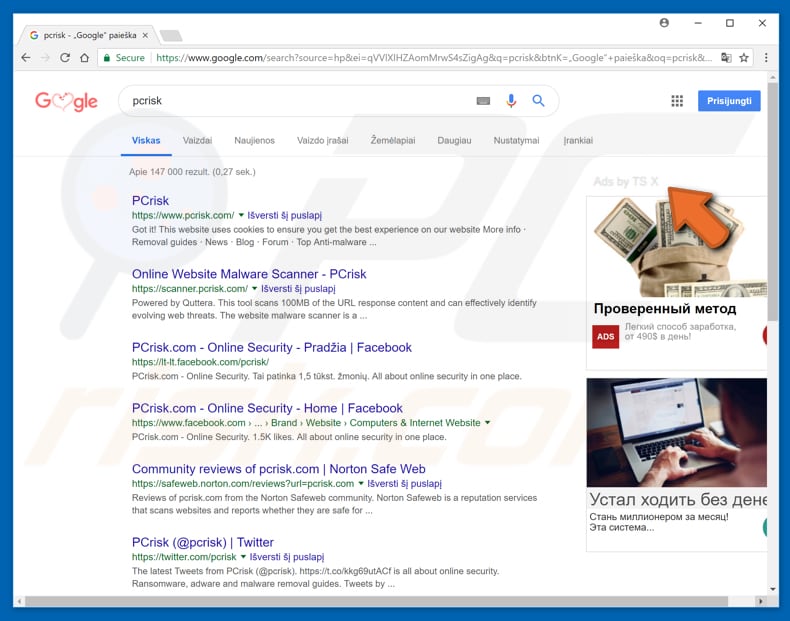This screenshot has height=621, width=790.
Task: Click the horizontal scrollbar thumb
Action: pos(376,601)
